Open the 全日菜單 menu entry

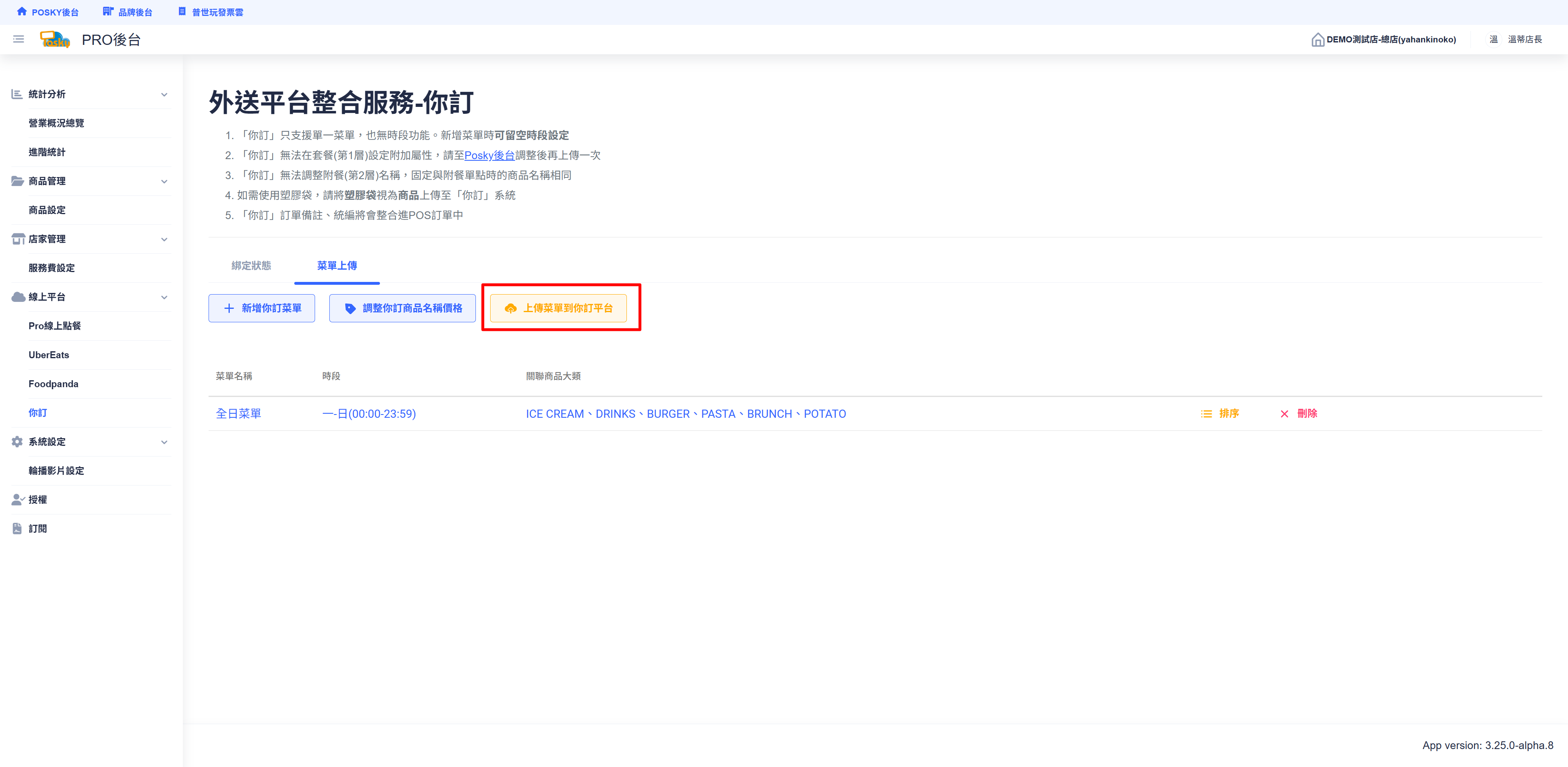point(238,414)
